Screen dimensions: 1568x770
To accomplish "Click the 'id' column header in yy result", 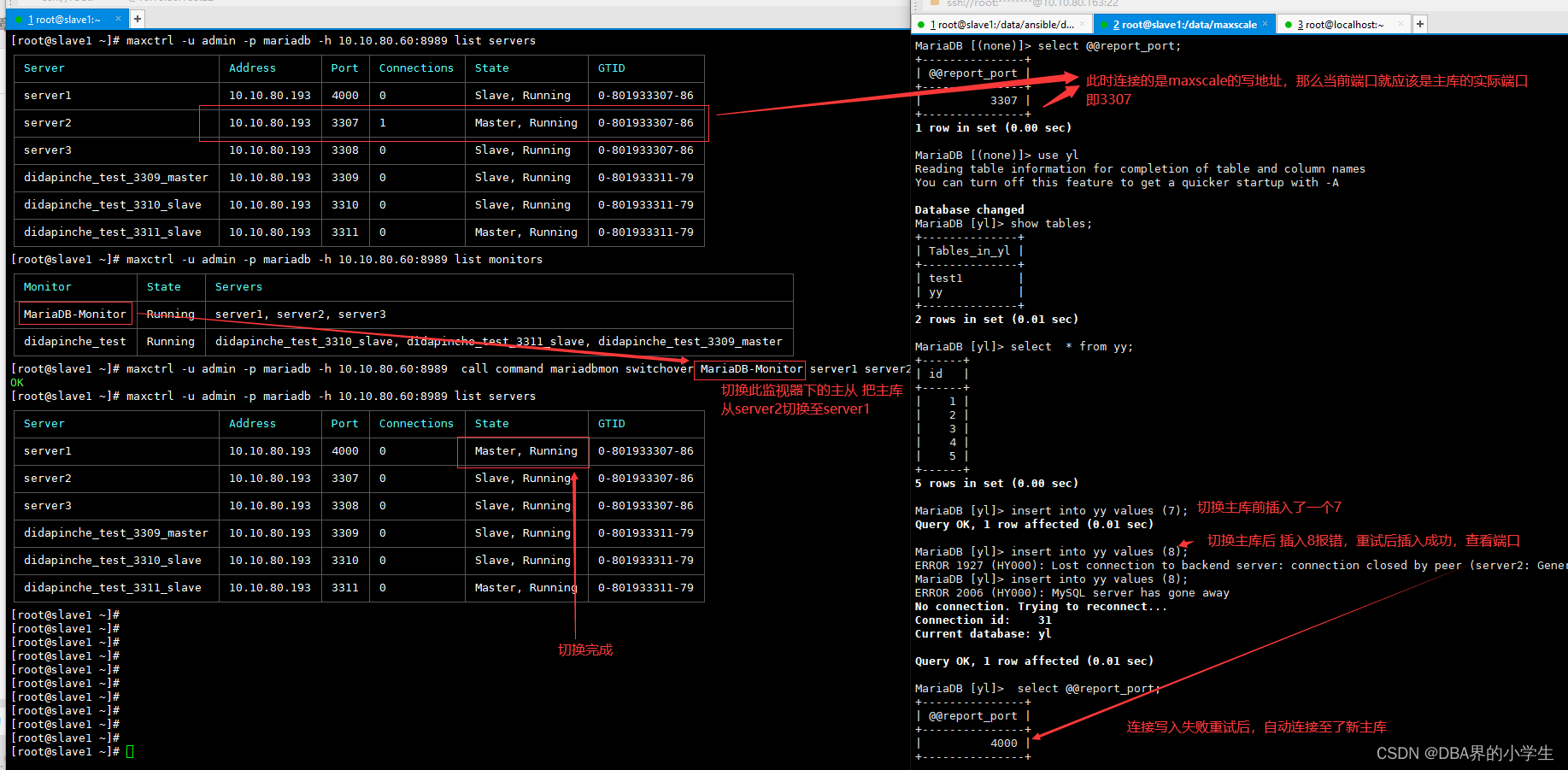I will point(936,374).
